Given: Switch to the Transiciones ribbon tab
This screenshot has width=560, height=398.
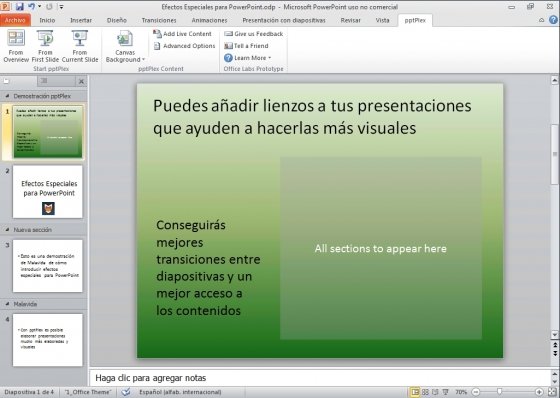Looking at the screenshot, I should [x=159, y=20].
